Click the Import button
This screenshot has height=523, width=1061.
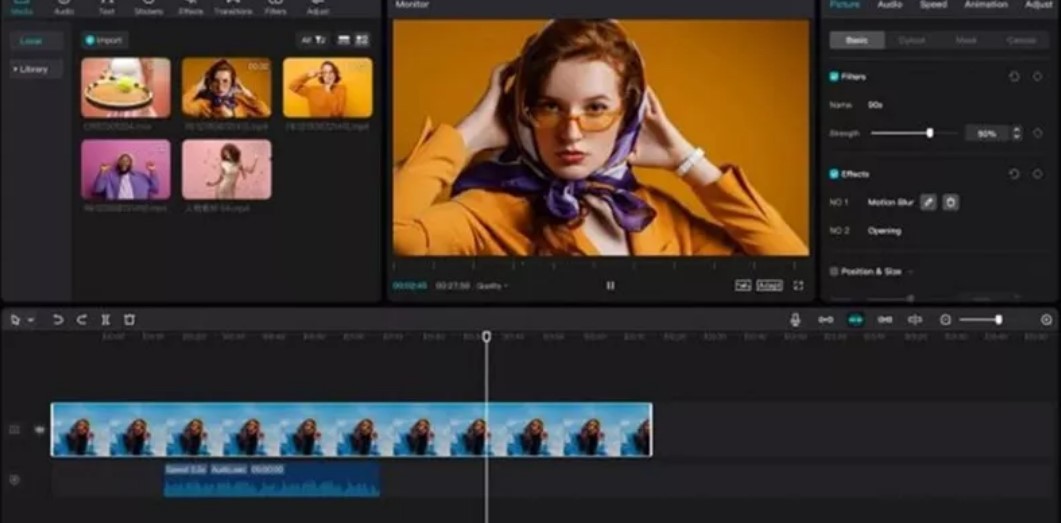pyautogui.click(x=104, y=40)
